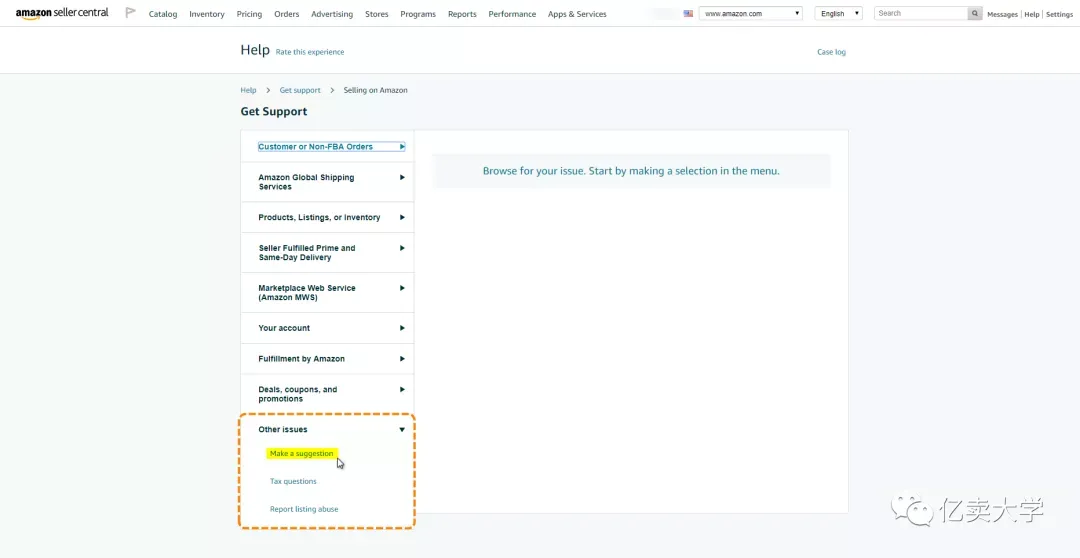Open the www.amazon.com marketplace dropdown
The height and width of the screenshot is (558, 1080).
(x=751, y=13)
